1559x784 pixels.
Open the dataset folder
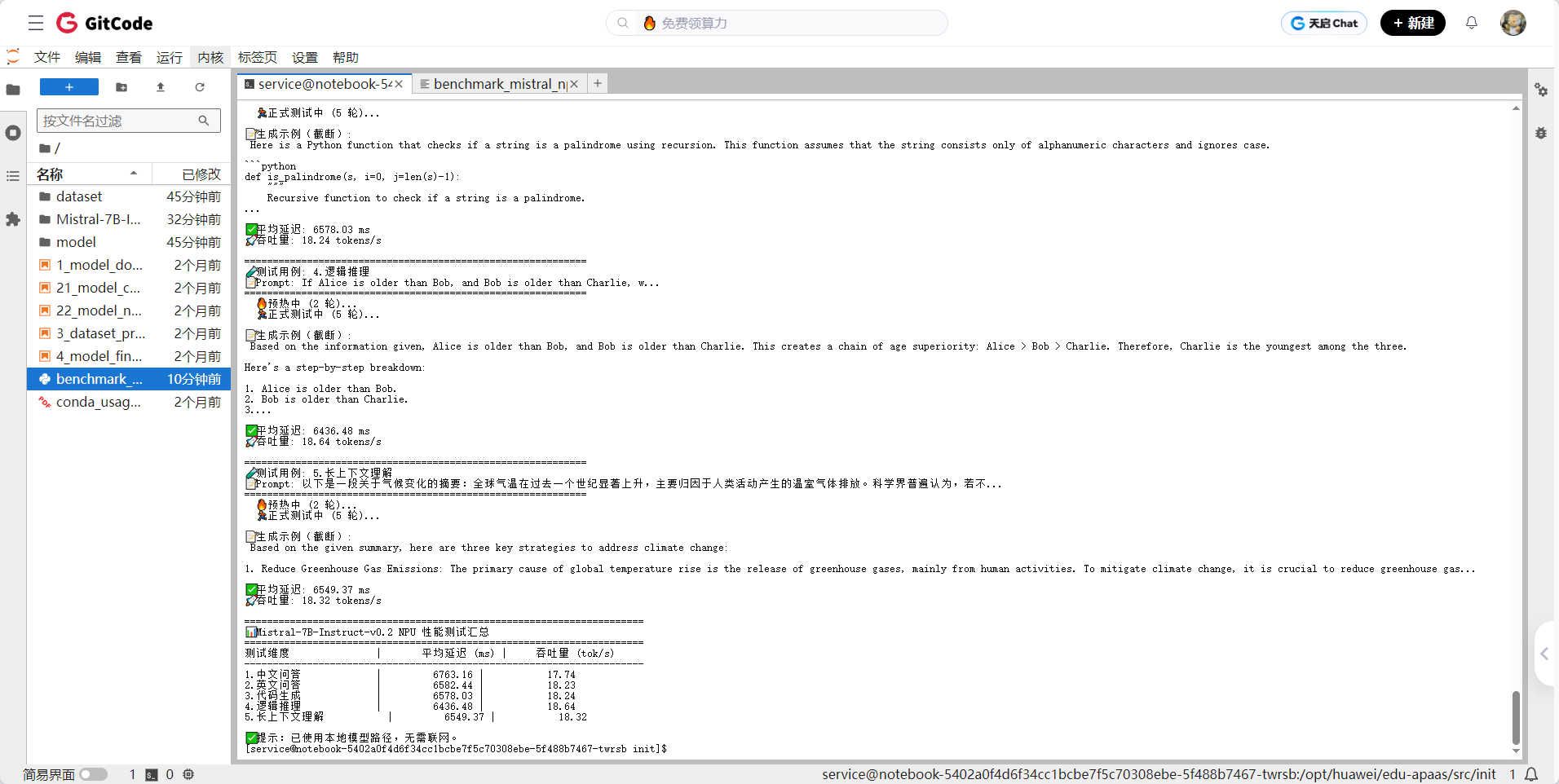(x=129, y=196)
